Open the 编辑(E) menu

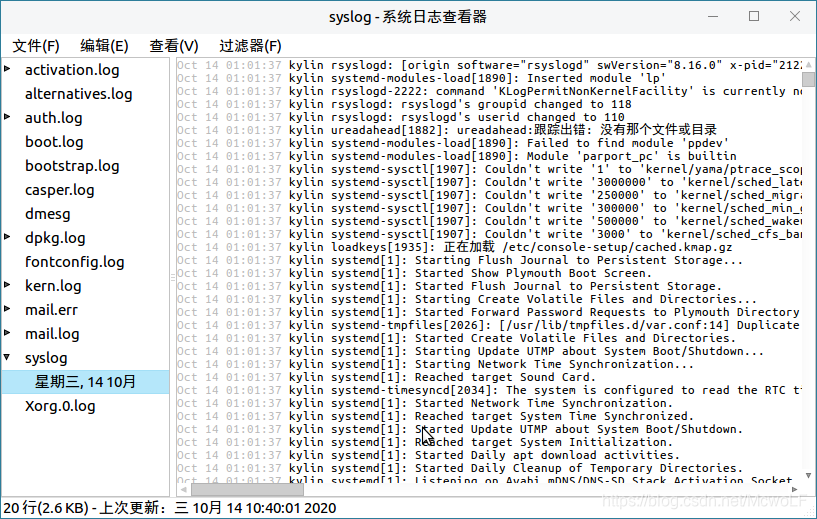tap(104, 46)
